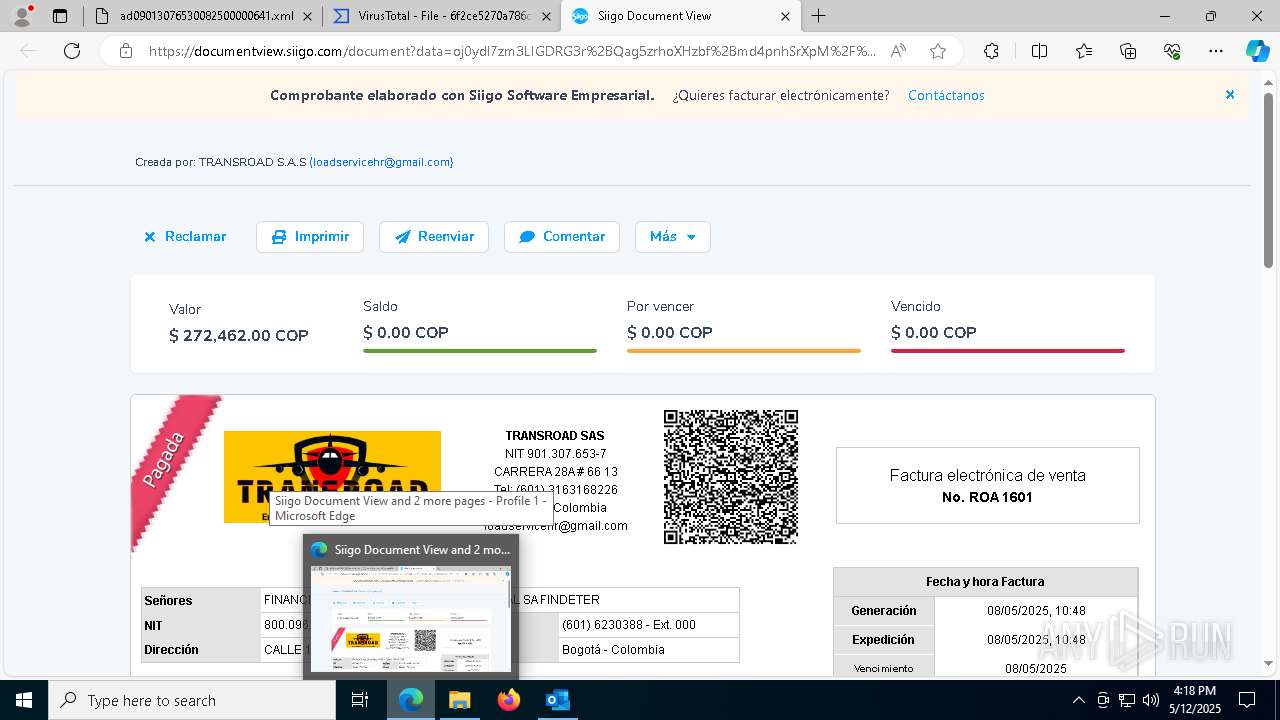The image size is (1280, 720).
Task: Open the tab actions menu icon
Action: click(60, 16)
